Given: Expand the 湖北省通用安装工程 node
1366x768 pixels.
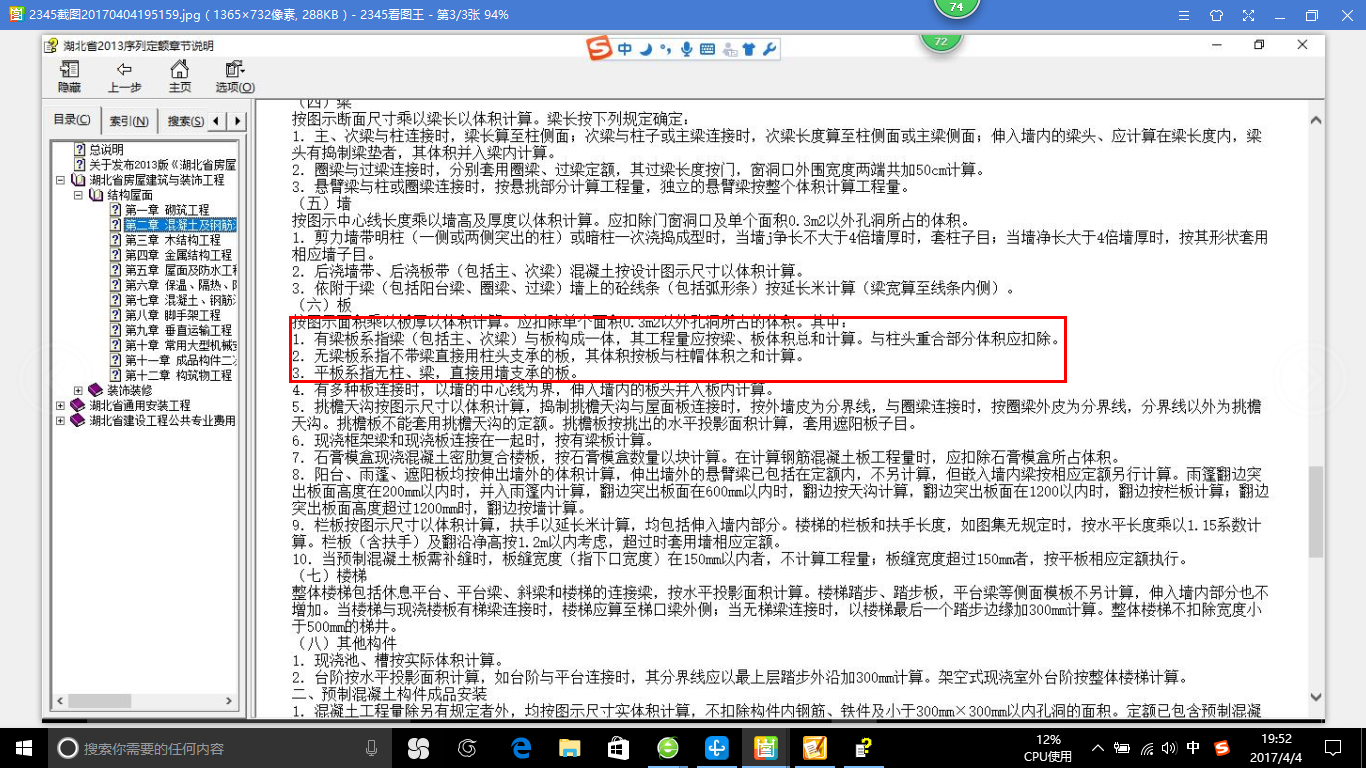Looking at the screenshot, I should pos(60,405).
